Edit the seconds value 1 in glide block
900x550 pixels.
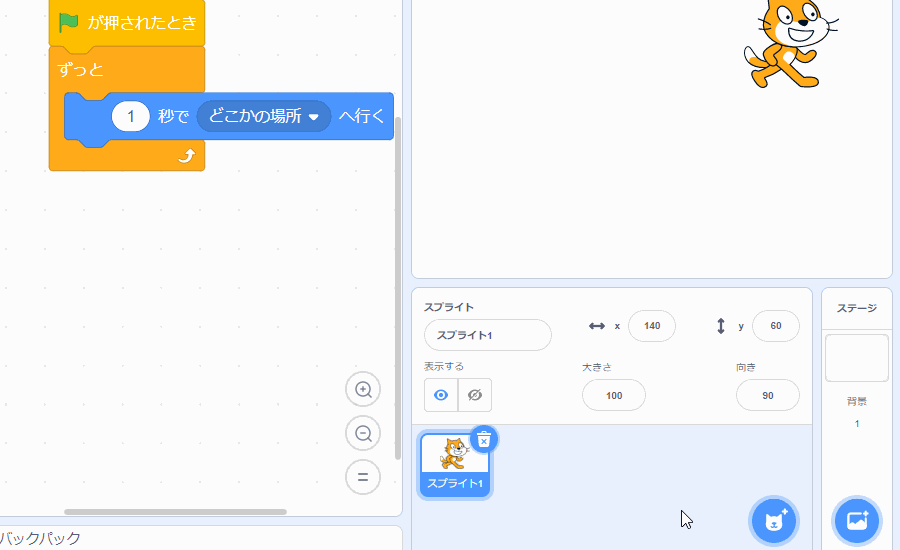(x=130, y=117)
